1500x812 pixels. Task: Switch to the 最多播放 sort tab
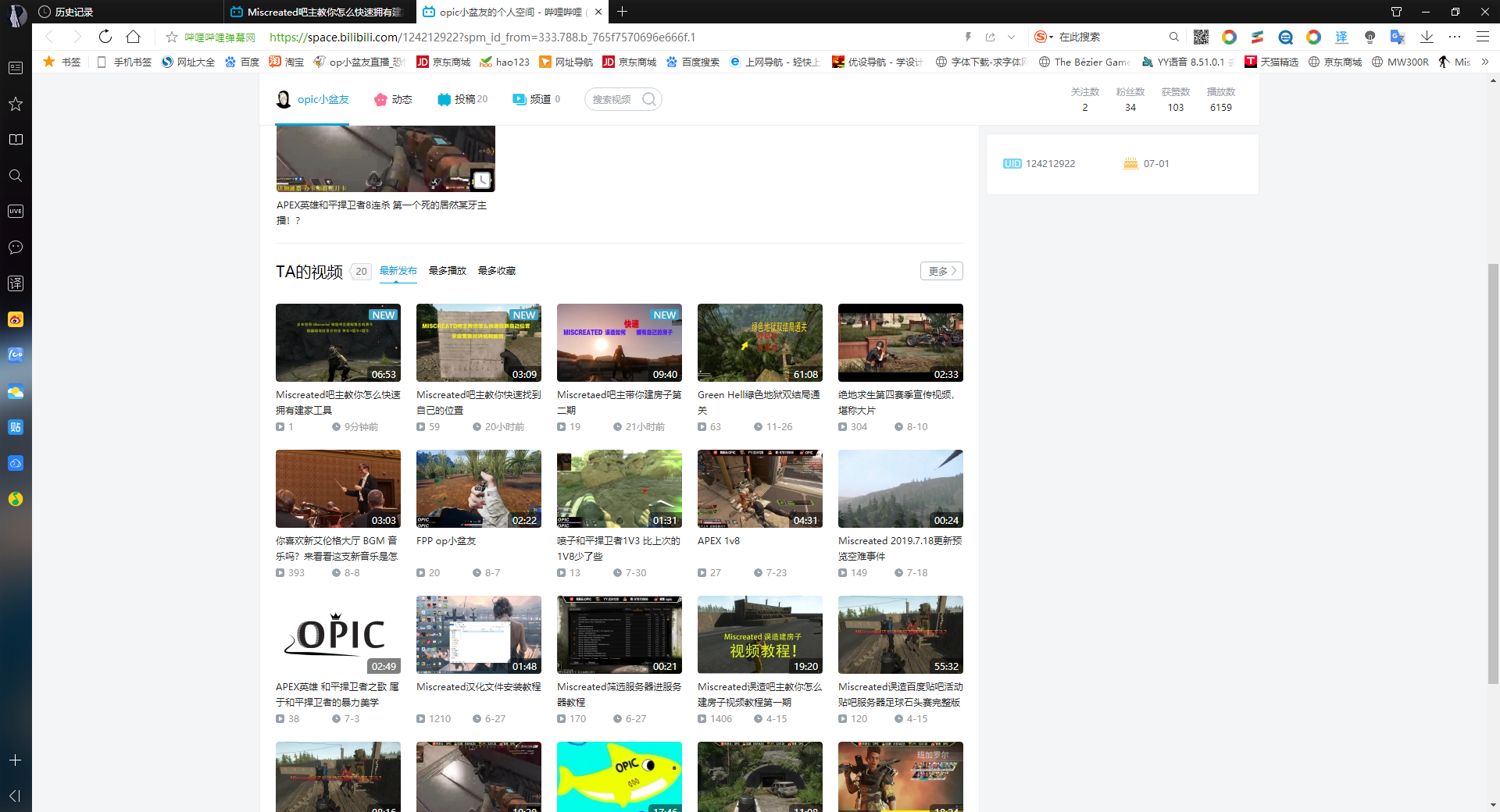(447, 271)
